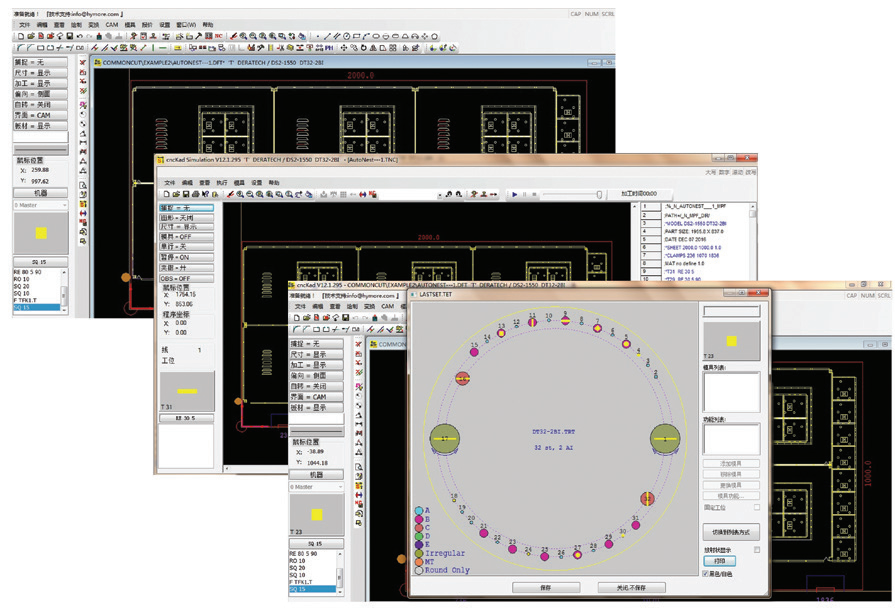The width and height of the screenshot is (895, 609).
Task: Select turret station 17 large green circle
Action: (445, 438)
